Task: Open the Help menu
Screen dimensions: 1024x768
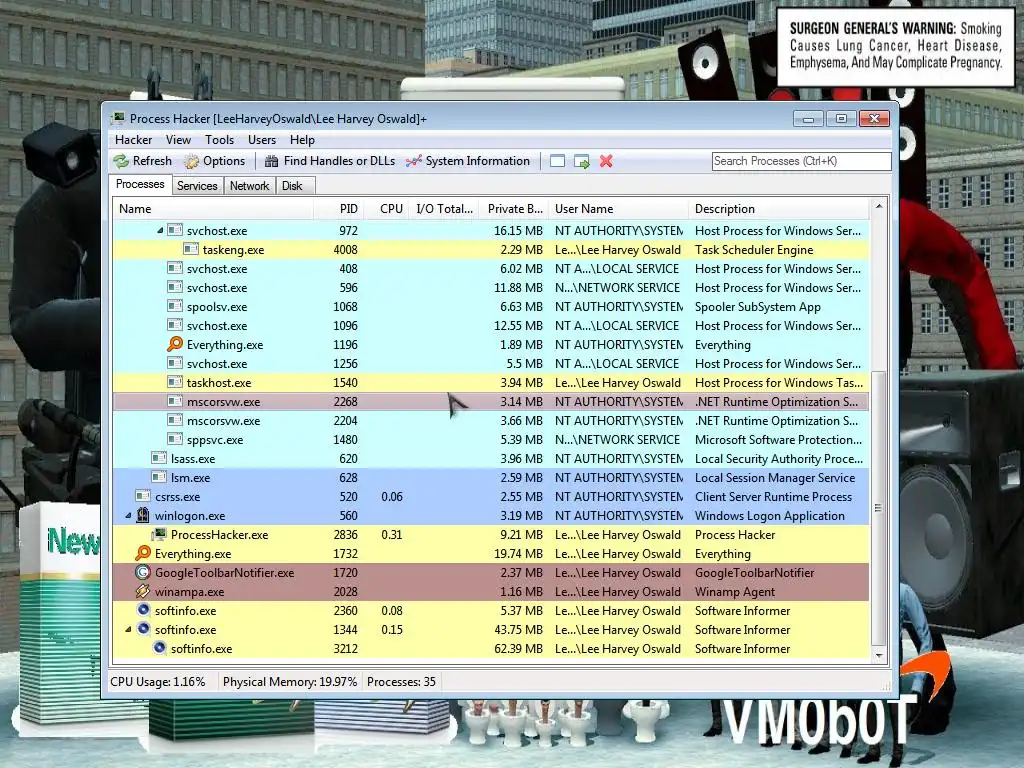Action: 302,140
